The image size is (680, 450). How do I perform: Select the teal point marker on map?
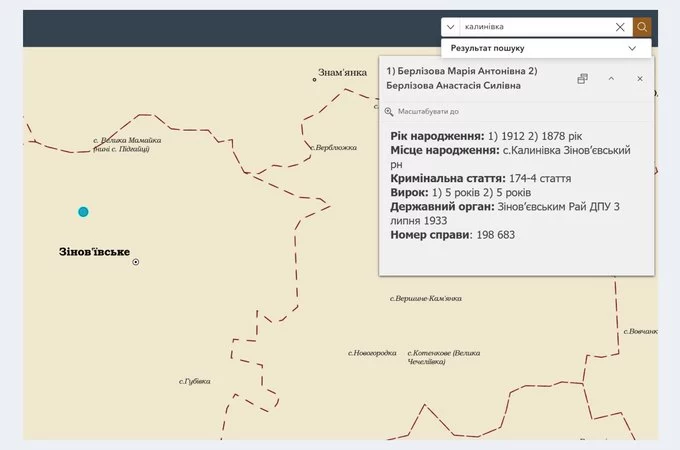coord(83,211)
